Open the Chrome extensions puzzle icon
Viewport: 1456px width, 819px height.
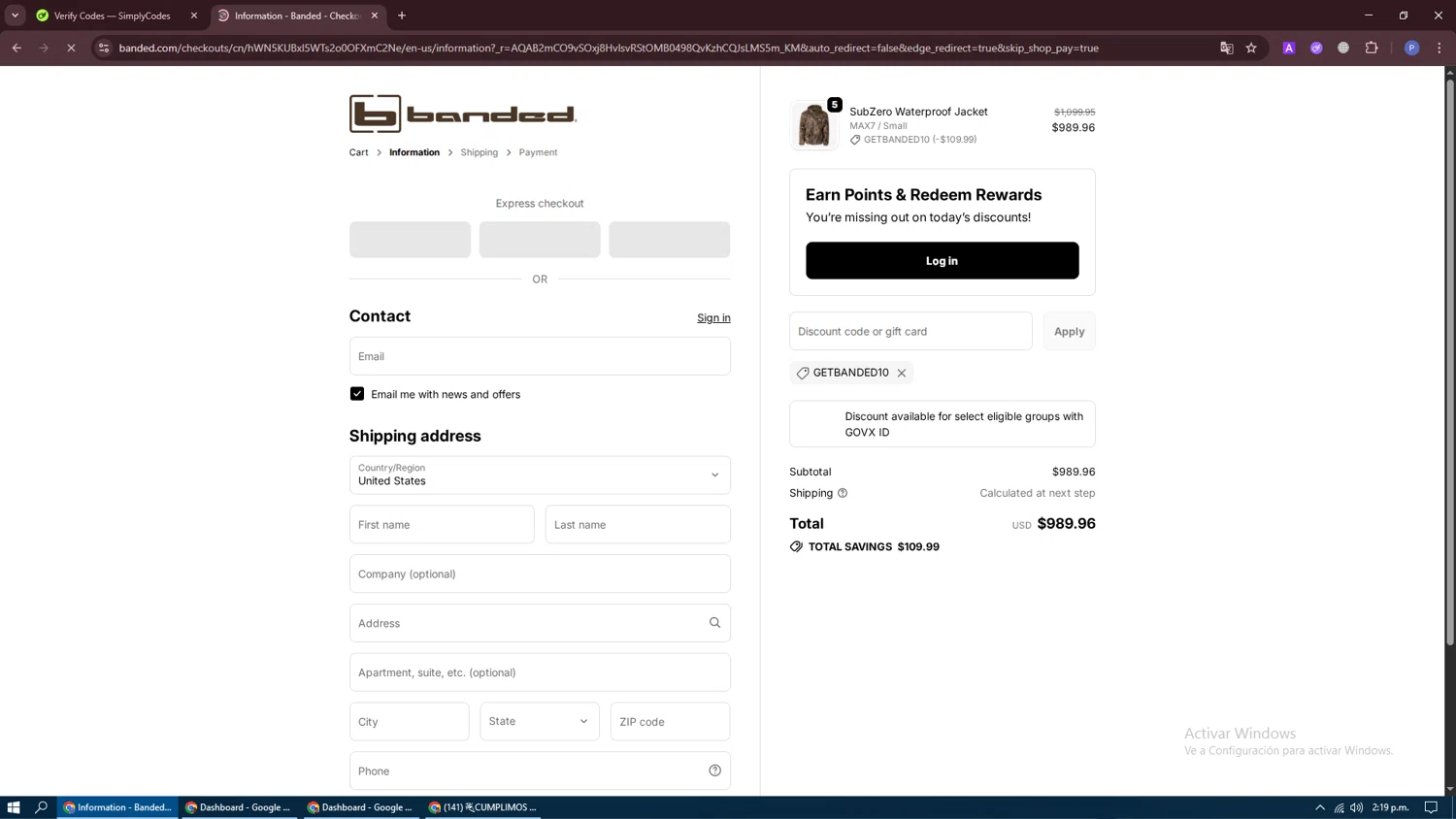1372,48
